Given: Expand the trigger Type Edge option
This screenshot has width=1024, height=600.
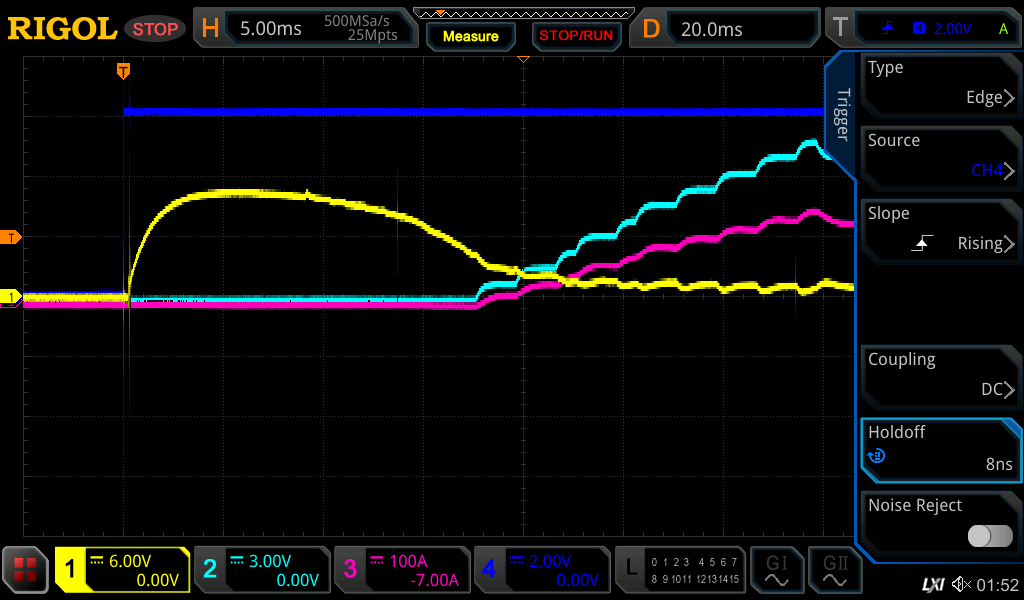Looking at the screenshot, I should [940, 83].
